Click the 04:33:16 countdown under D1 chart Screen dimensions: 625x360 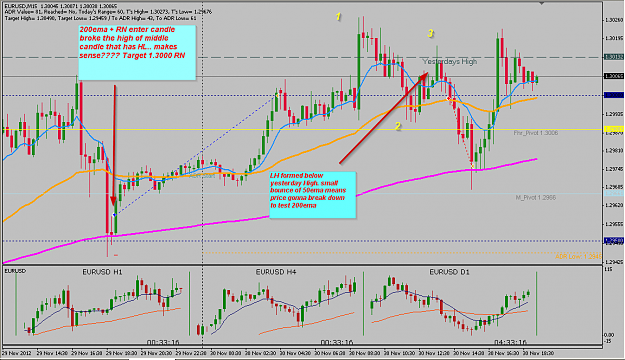[510, 342]
